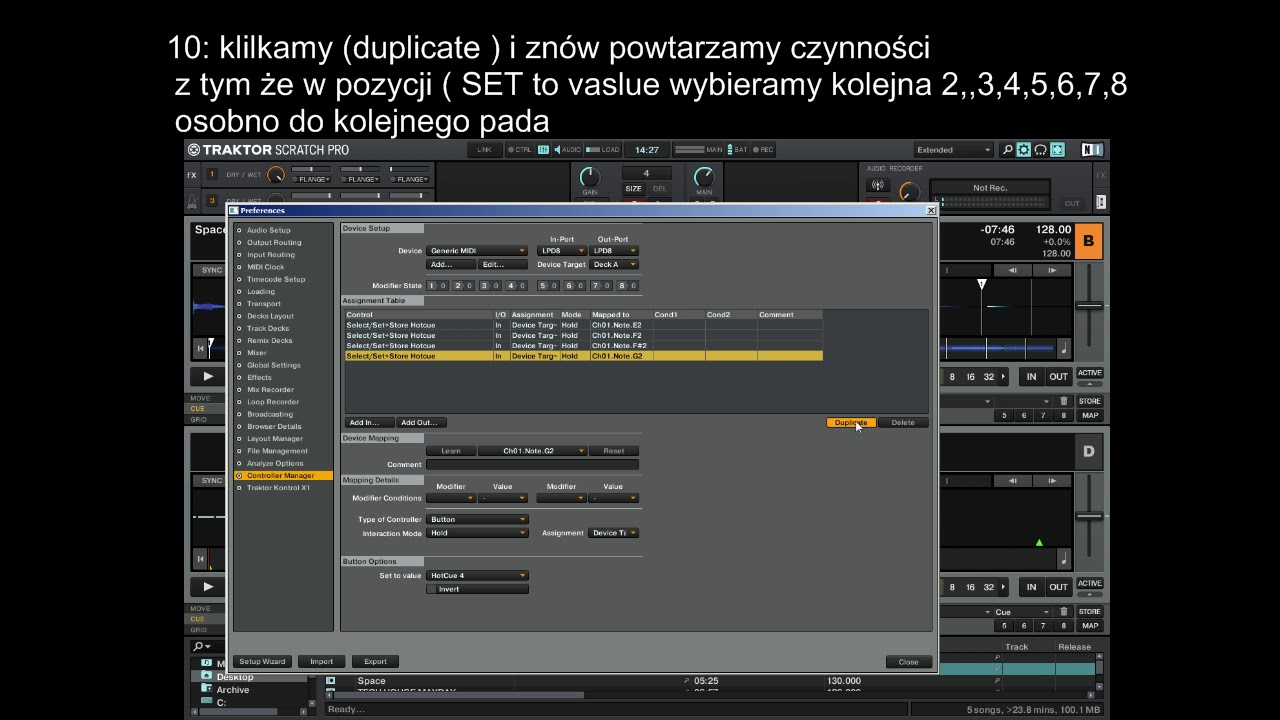Open Decks Layout preferences page

[x=270, y=316]
